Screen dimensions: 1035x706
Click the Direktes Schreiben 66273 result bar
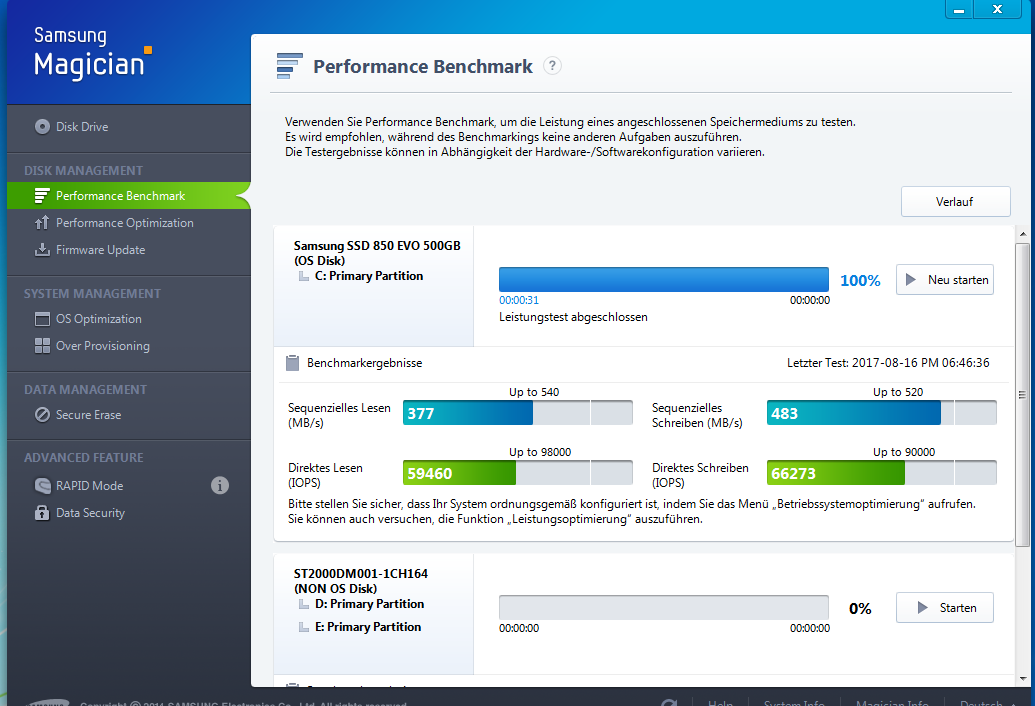[x=881, y=473]
